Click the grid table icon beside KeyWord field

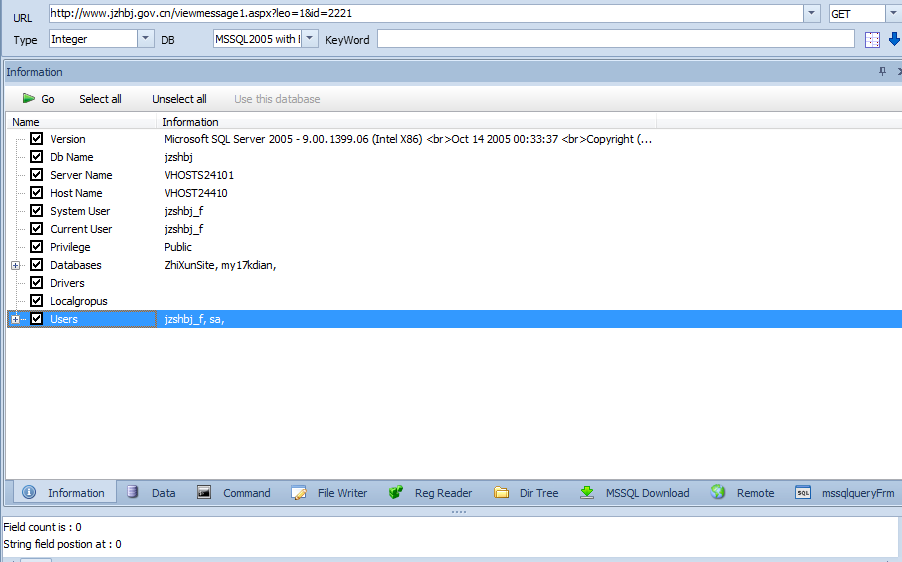[872, 39]
